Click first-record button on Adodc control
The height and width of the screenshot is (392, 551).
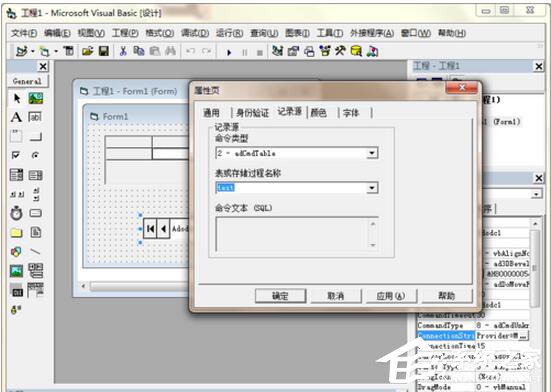[150, 229]
